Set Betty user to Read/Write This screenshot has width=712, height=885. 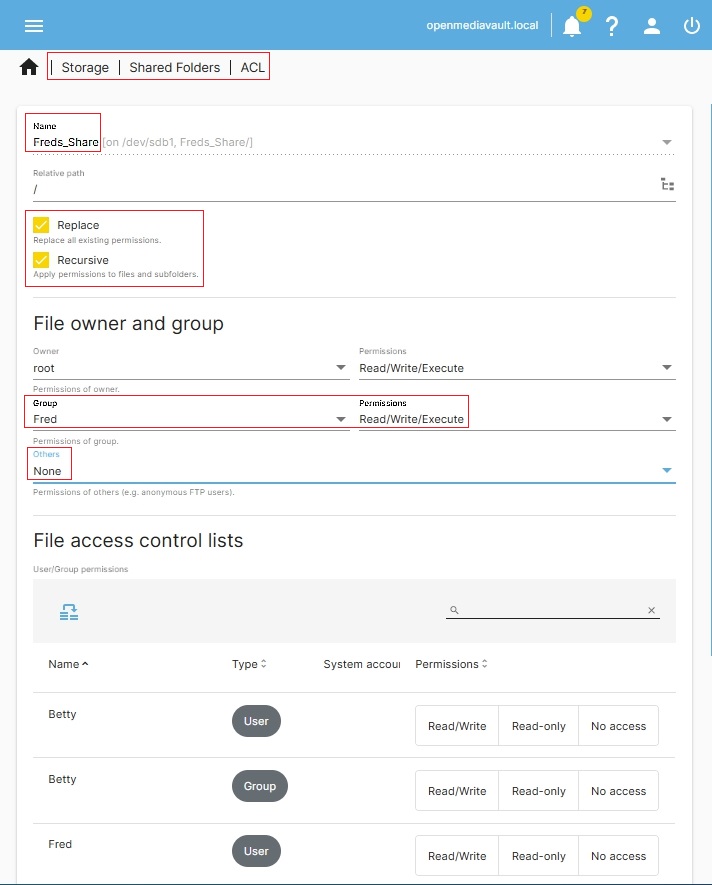point(457,726)
